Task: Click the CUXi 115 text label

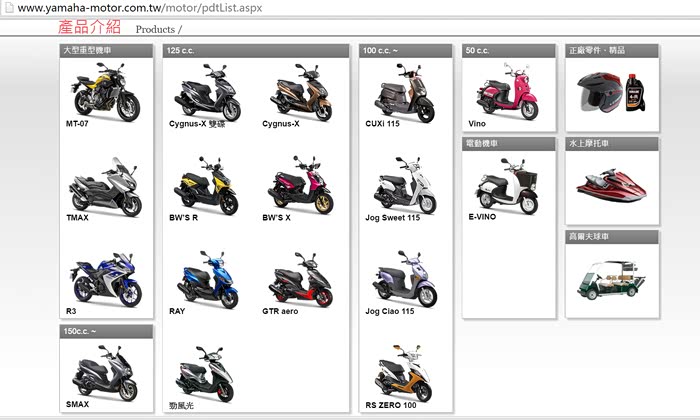Action: pos(382,124)
